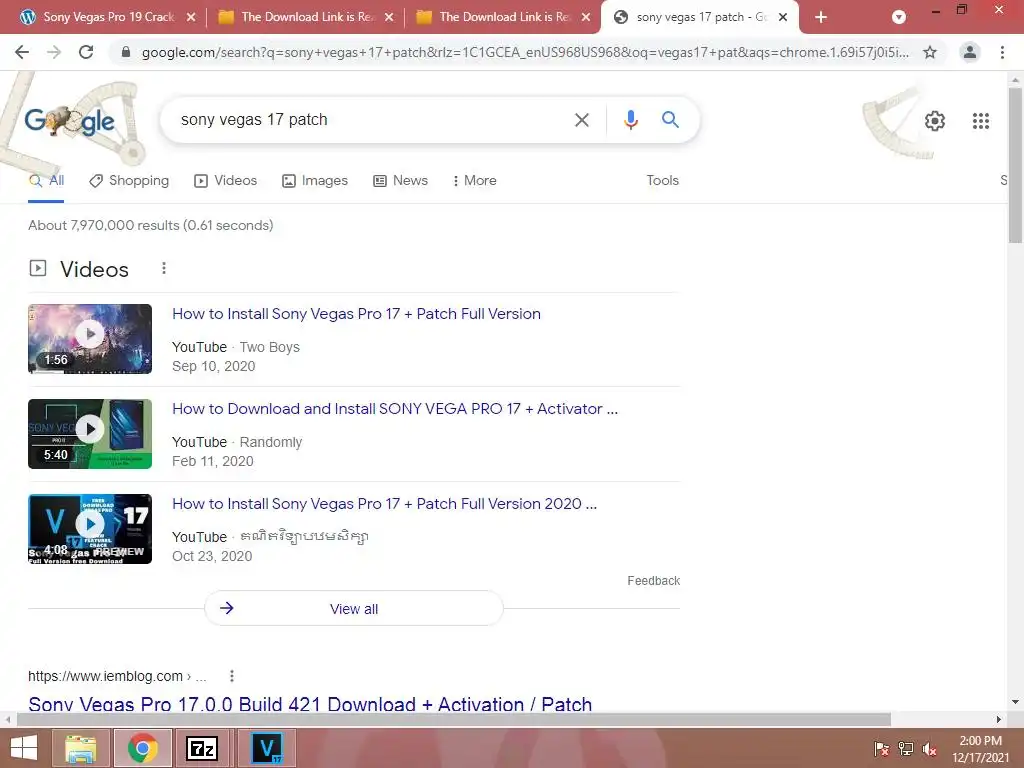
Task: Select the News search filter
Action: 400,181
